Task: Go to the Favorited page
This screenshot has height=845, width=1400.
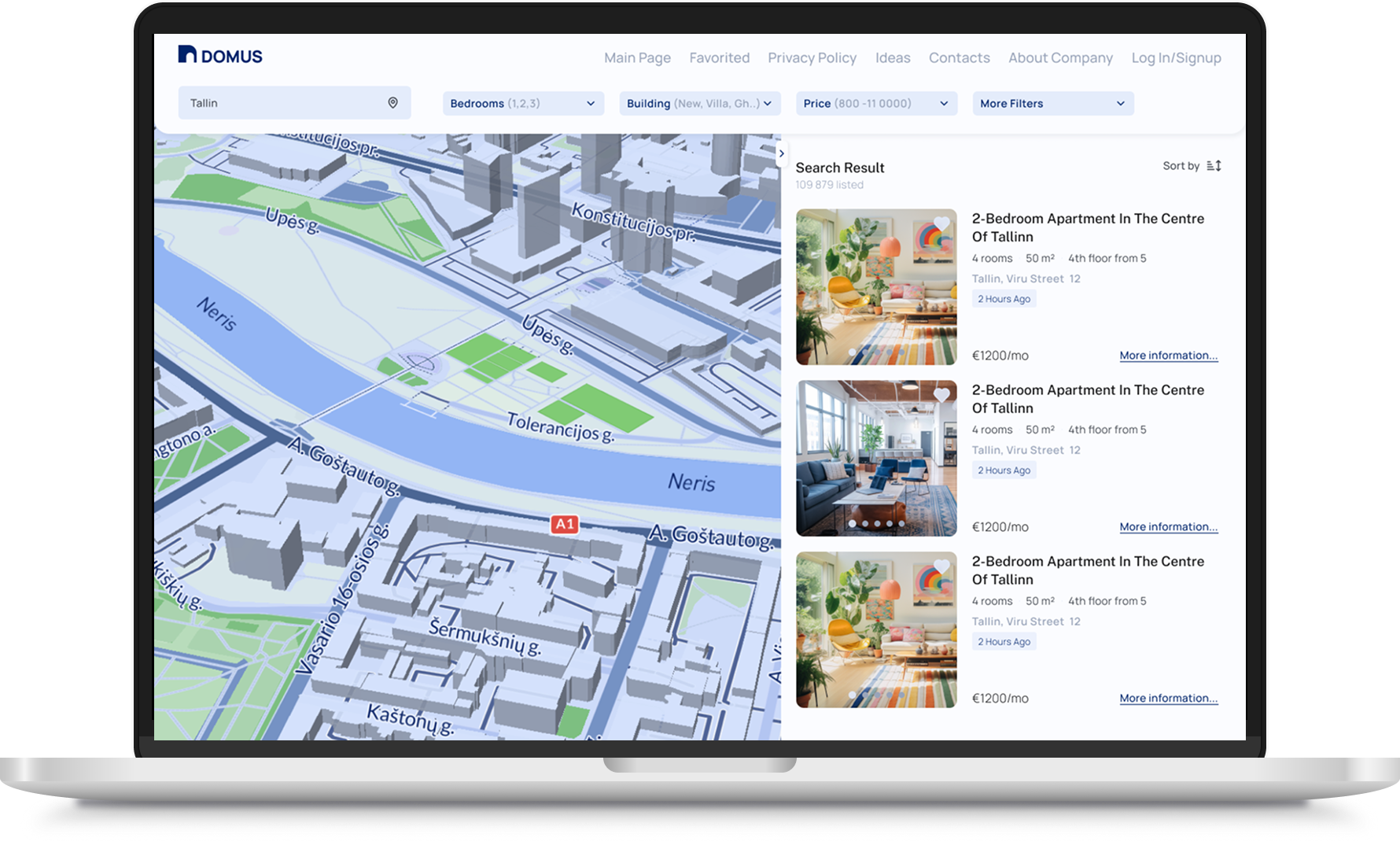Action: (x=719, y=57)
